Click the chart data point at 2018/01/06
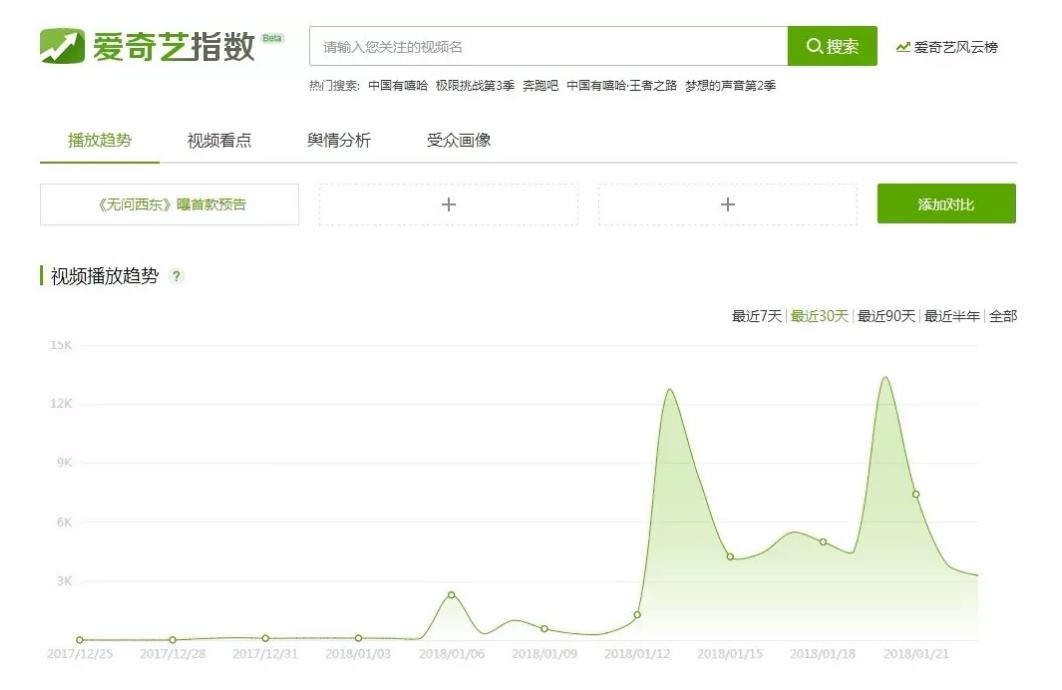Screen dimensions: 1062x690 pos(451,595)
